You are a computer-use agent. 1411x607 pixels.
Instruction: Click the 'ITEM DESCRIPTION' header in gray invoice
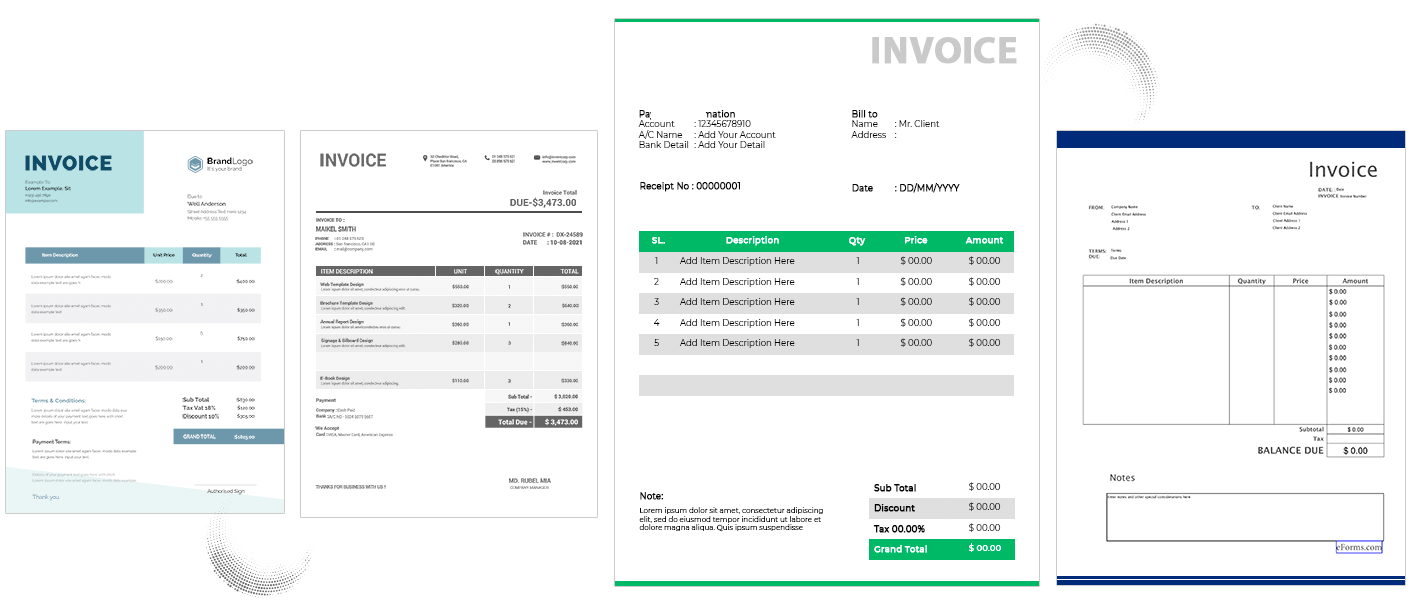(x=346, y=271)
